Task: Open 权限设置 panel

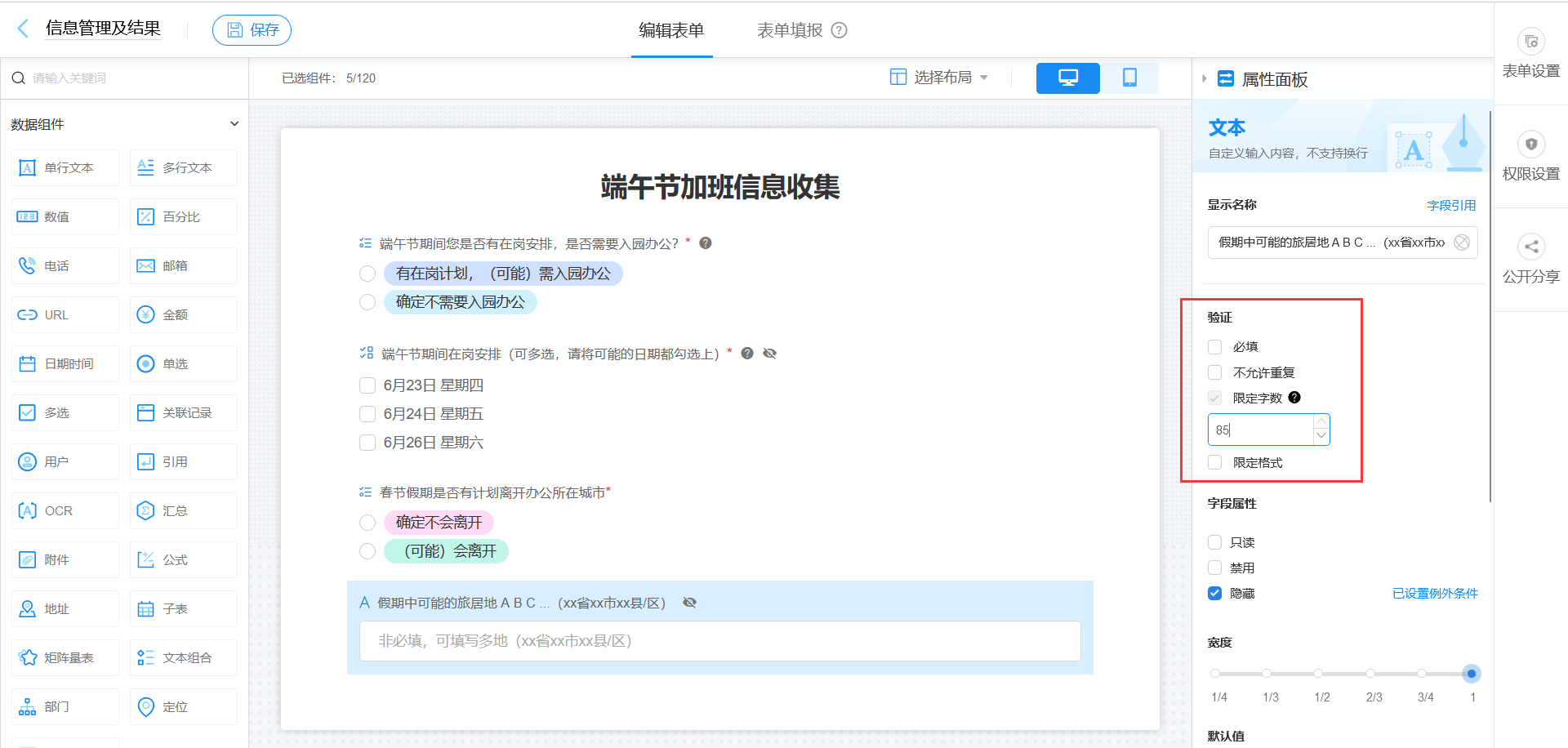Action: click(x=1530, y=155)
